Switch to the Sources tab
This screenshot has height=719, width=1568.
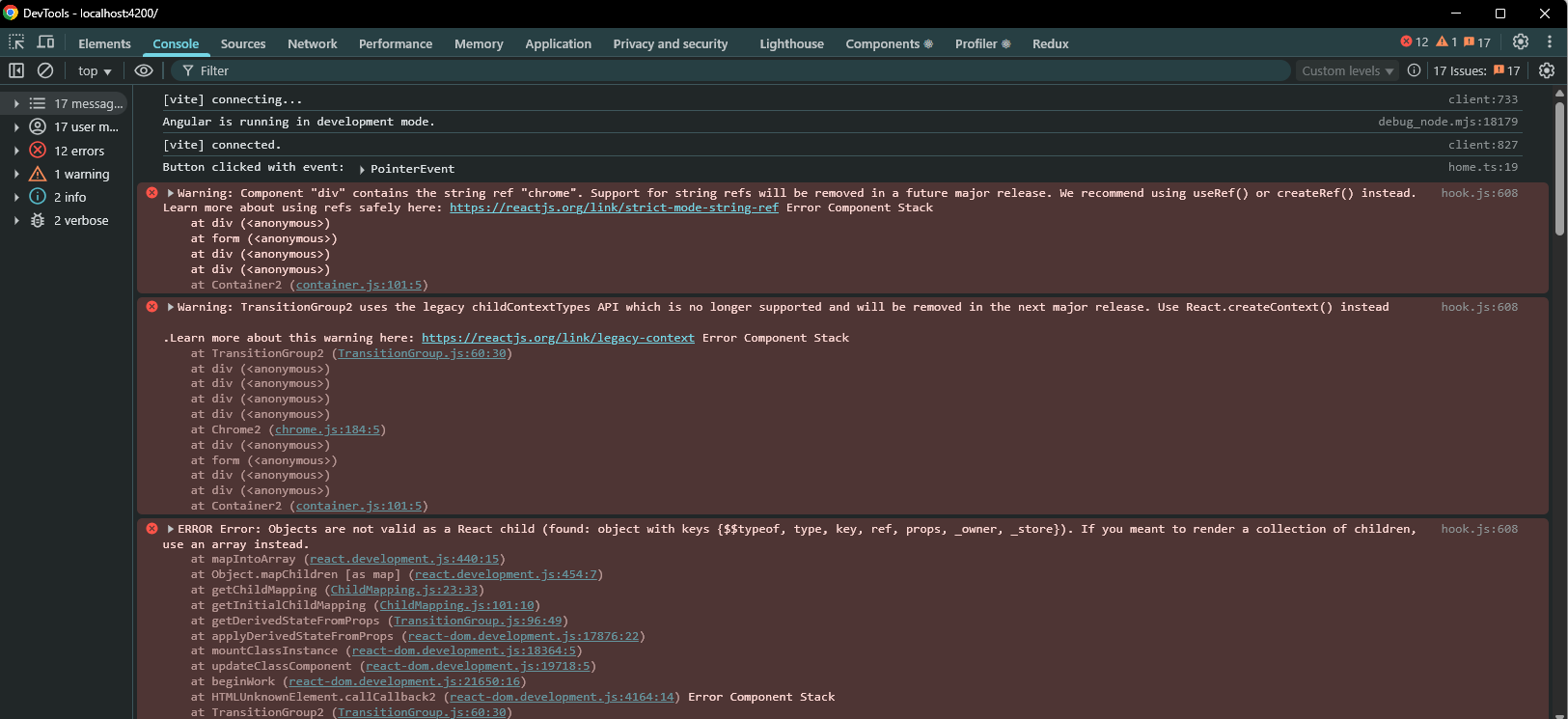pyautogui.click(x=243, y=43)
